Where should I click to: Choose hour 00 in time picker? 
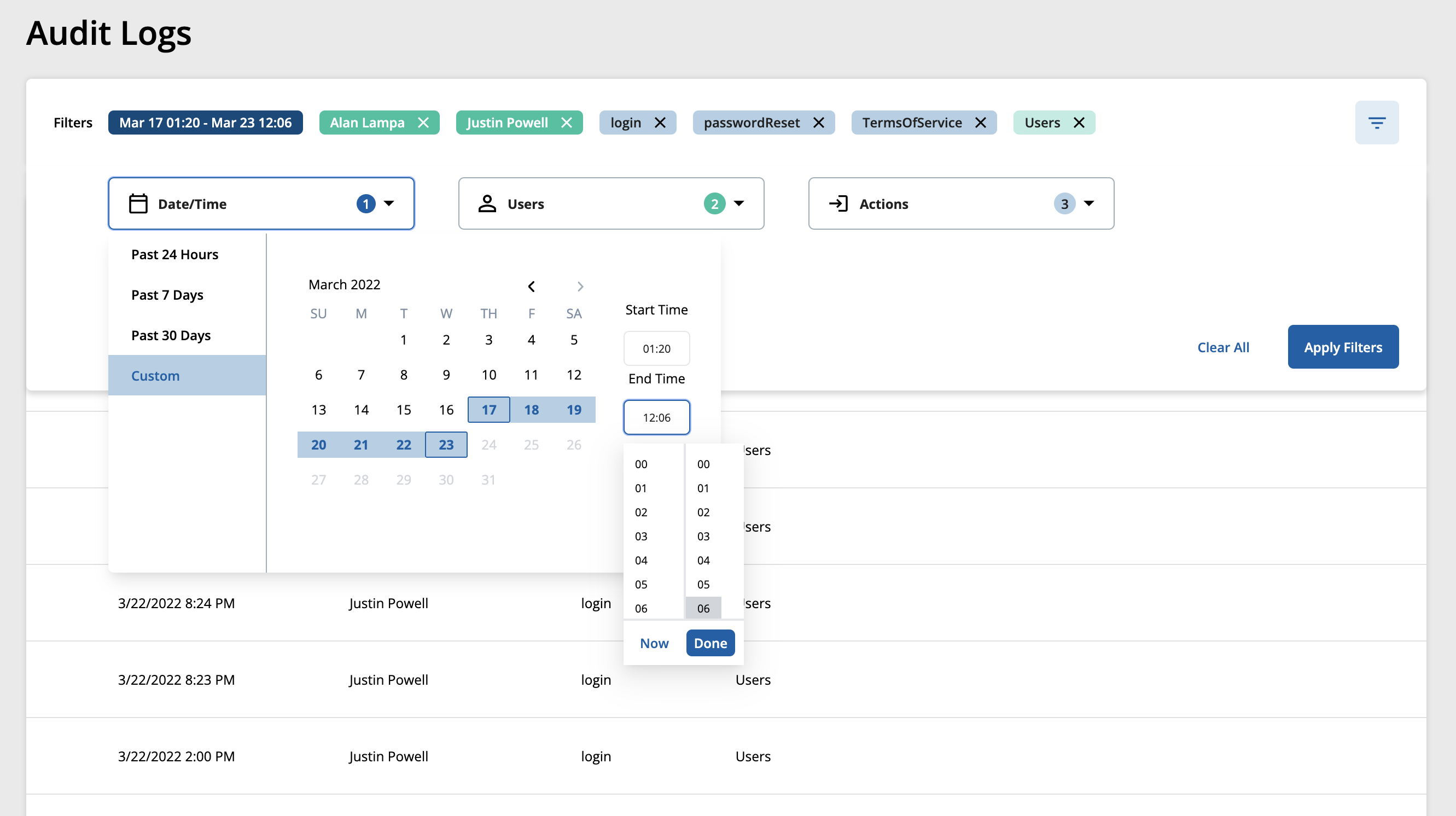[641, 464]
